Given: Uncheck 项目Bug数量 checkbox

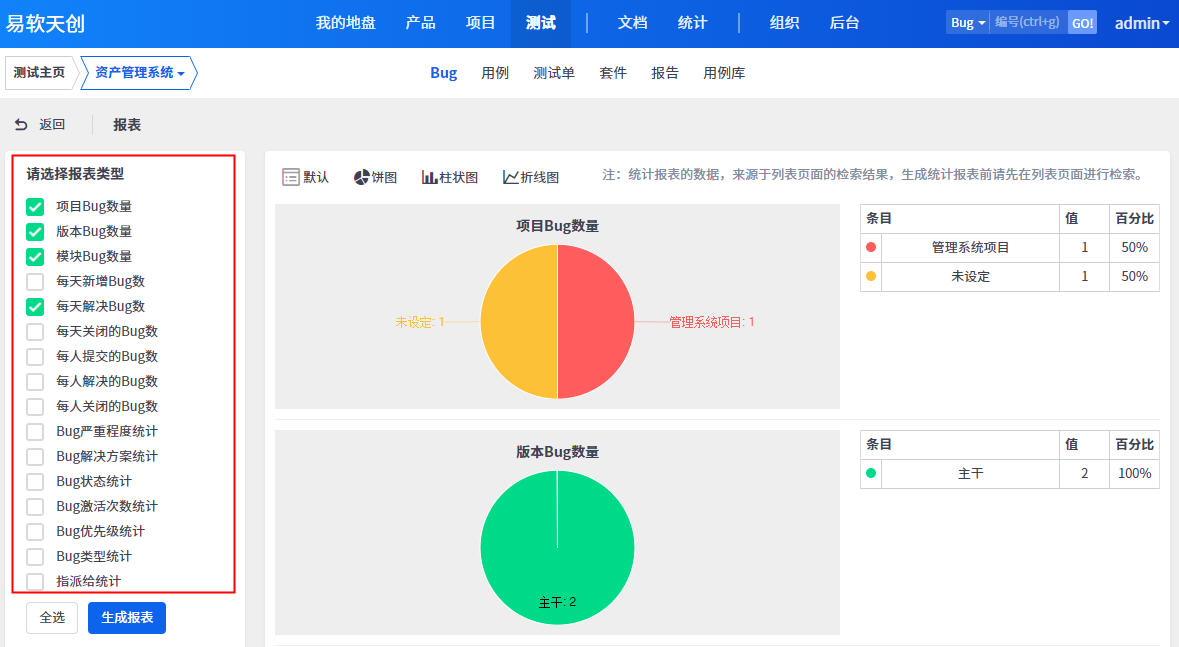Looking at the screenshot, I should [x=35, y=207].
